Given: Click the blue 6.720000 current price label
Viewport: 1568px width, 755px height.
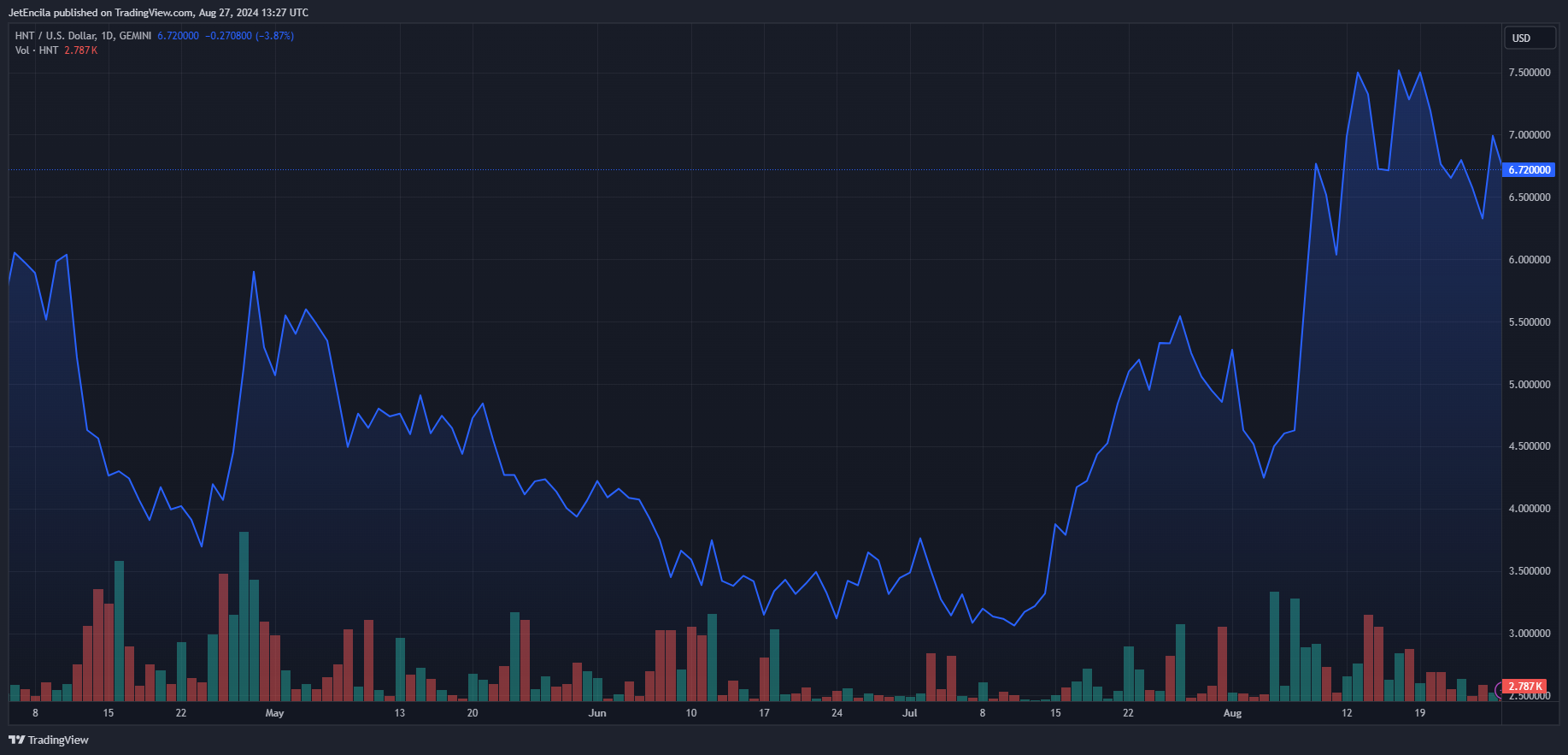Looking at the screenshot, I should point(1529,170).
